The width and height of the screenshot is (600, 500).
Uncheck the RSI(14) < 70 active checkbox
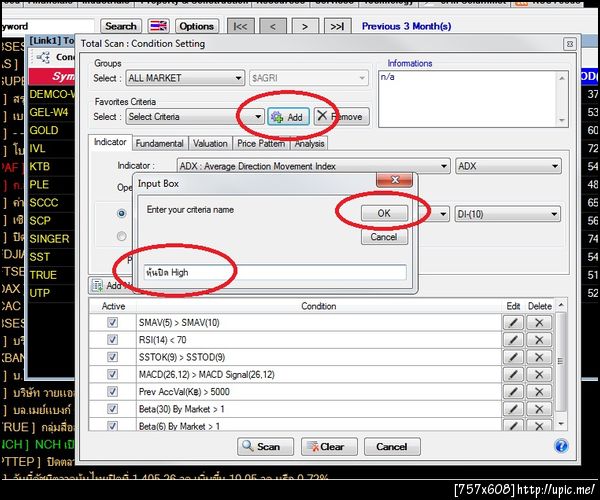112,340
